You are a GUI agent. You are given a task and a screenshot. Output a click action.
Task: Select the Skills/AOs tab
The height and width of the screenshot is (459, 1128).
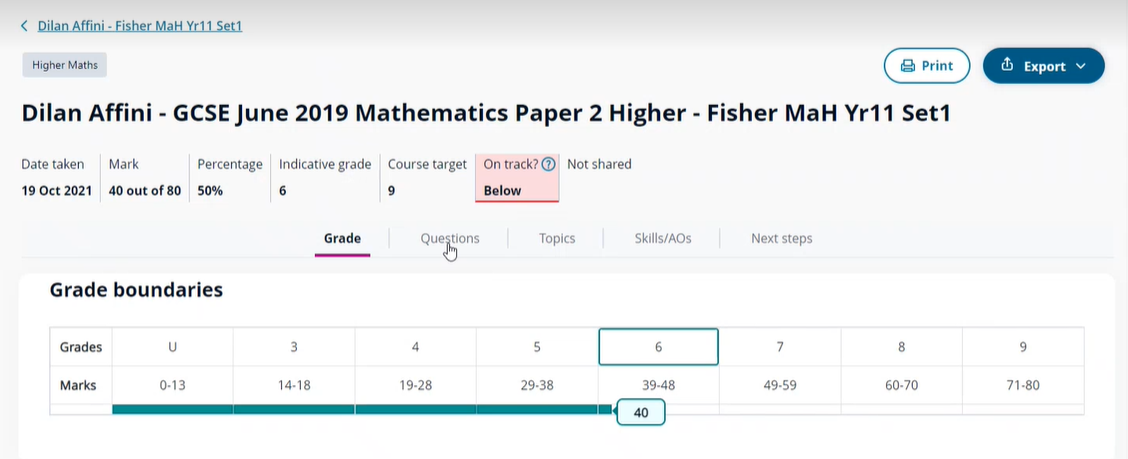(662, 238)
